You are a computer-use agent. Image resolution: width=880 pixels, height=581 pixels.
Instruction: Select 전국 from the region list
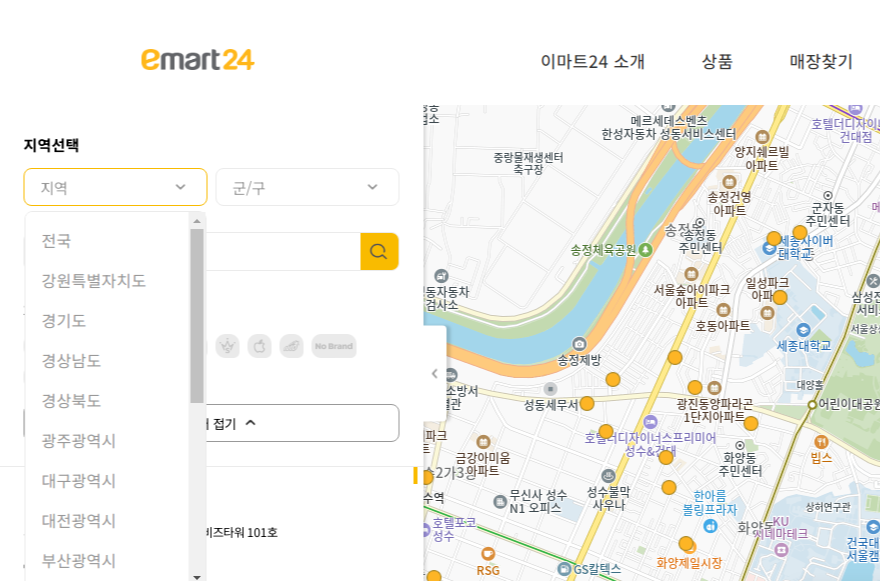(x=56, y=241)
